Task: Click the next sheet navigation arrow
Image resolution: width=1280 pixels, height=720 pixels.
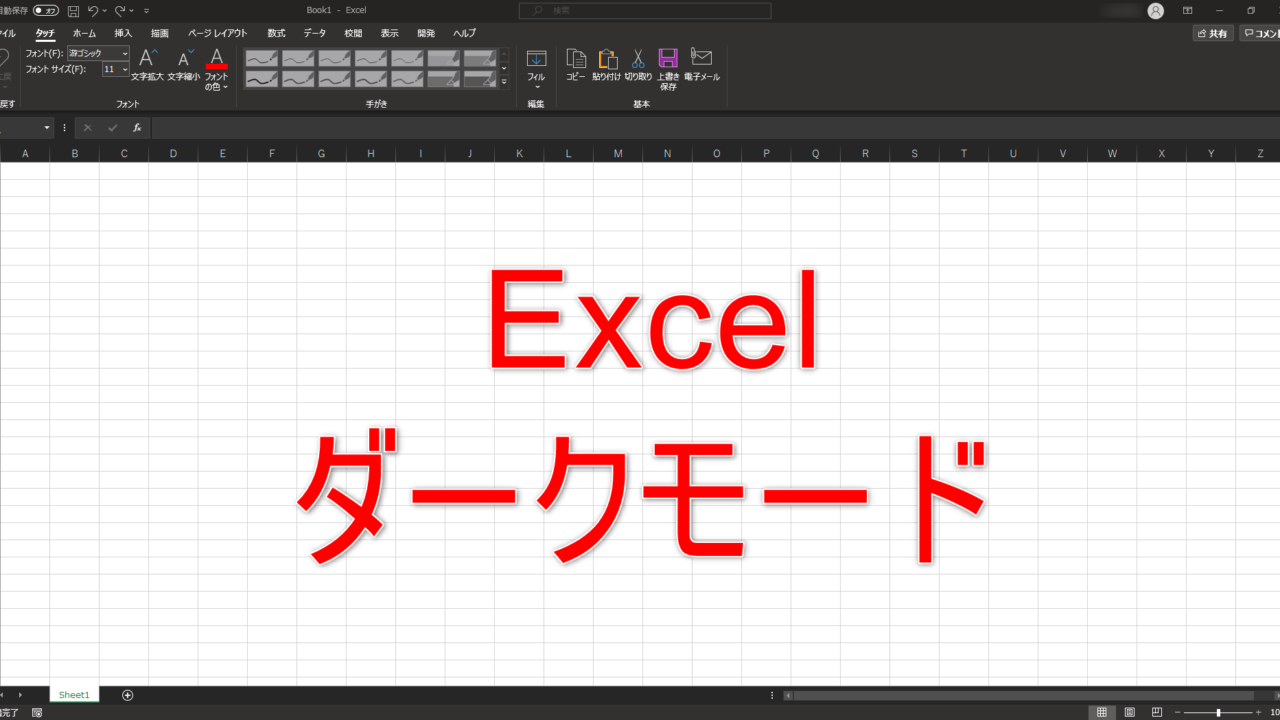Action: click(x=20, y=695)
